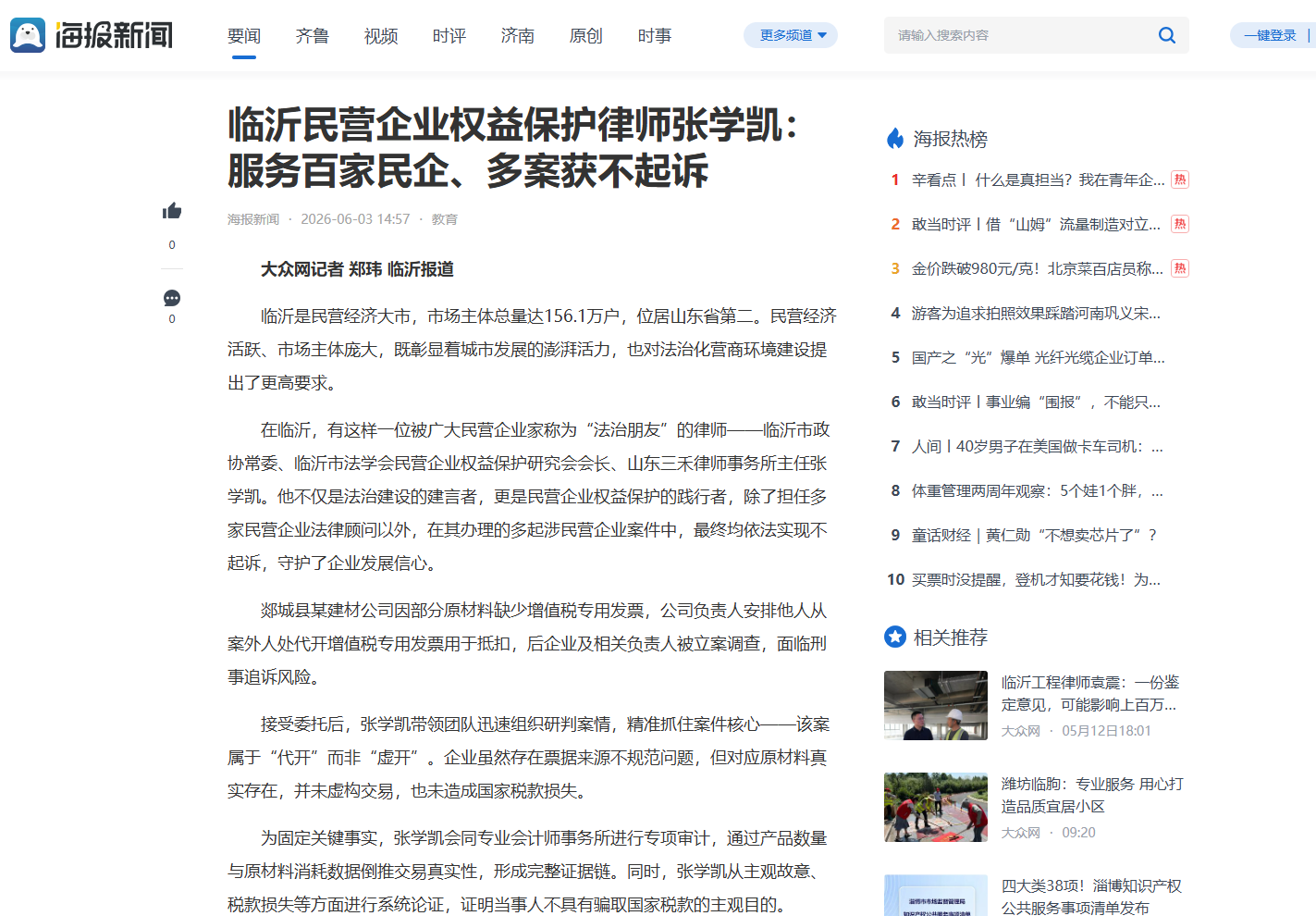Open hot item 金价跌破980元/克
Viewport: 1316px width, 916px height.
(1038, 269)
